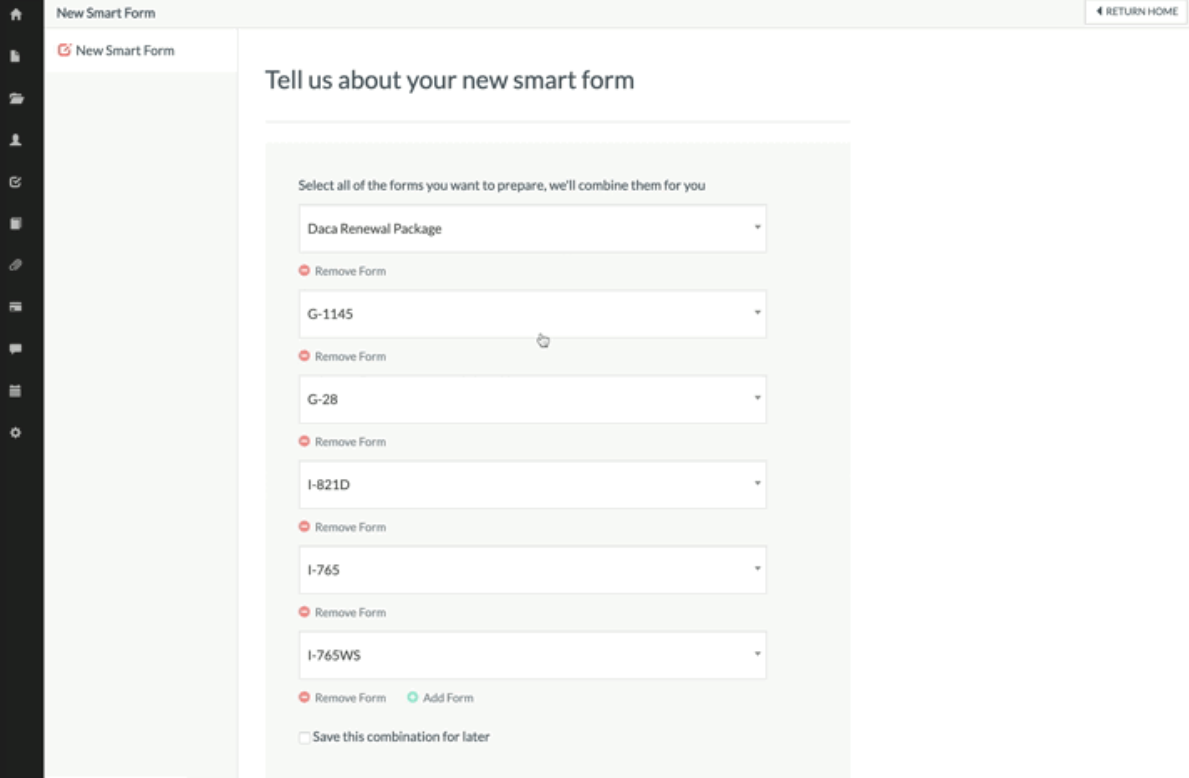Open the G-1145 form dropdown
Image resolution: width=1189 pixels, height=778 pixels.
532,314
